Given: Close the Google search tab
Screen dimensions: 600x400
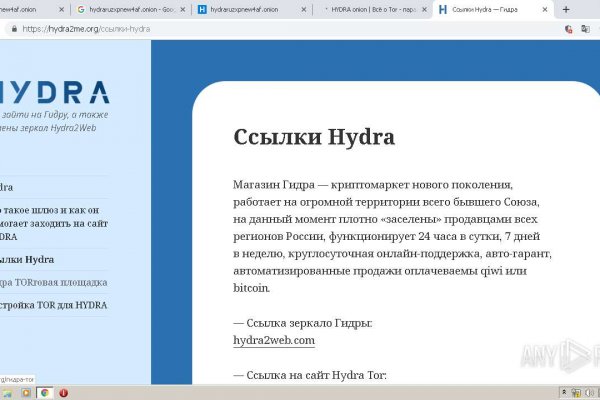Looking at the screenshot, I should [182, 10].
